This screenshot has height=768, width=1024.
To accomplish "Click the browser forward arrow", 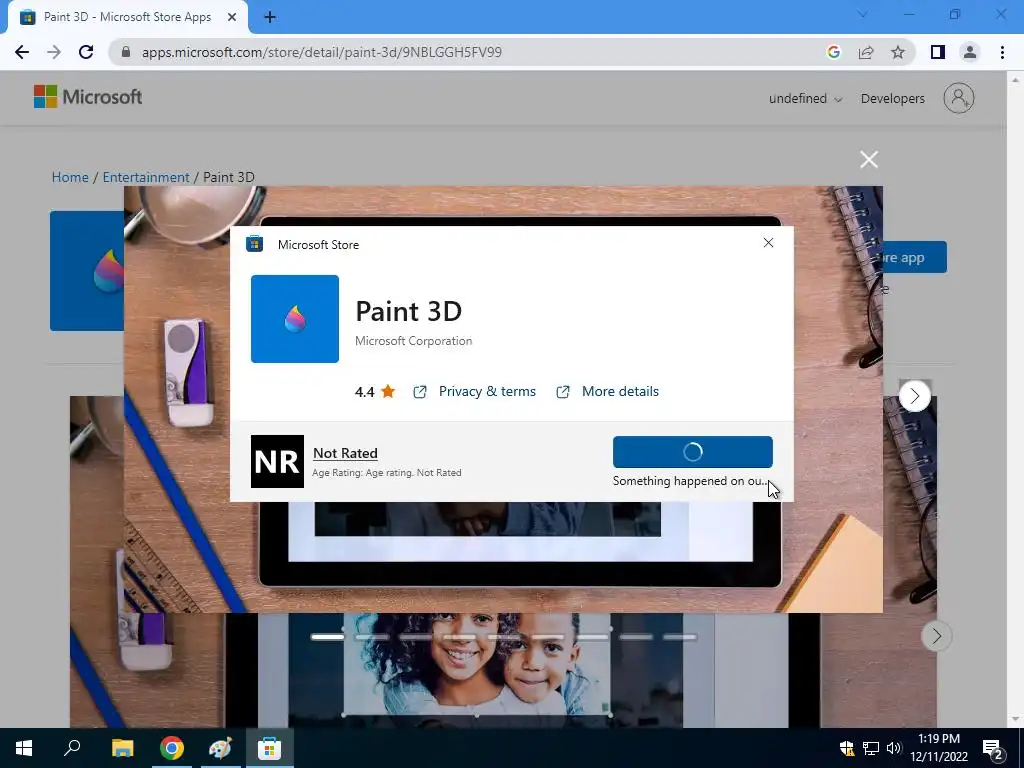I will tap(54, 52).
